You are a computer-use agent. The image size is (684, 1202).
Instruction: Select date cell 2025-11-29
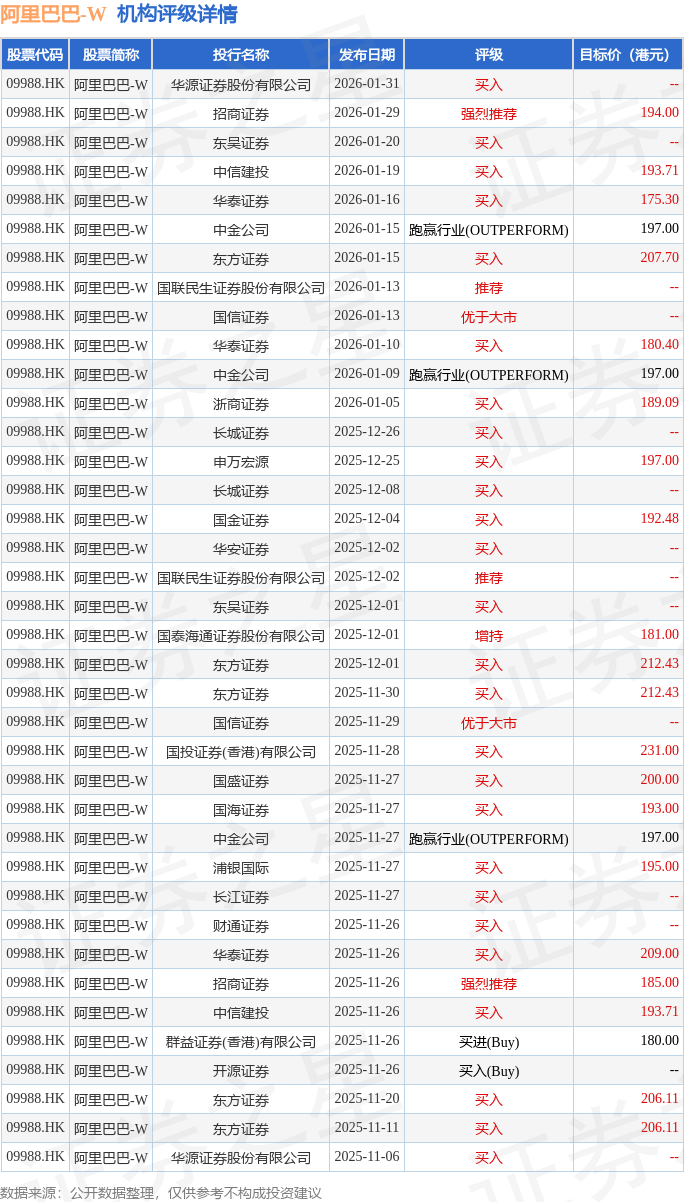click(x=367, y=722)
